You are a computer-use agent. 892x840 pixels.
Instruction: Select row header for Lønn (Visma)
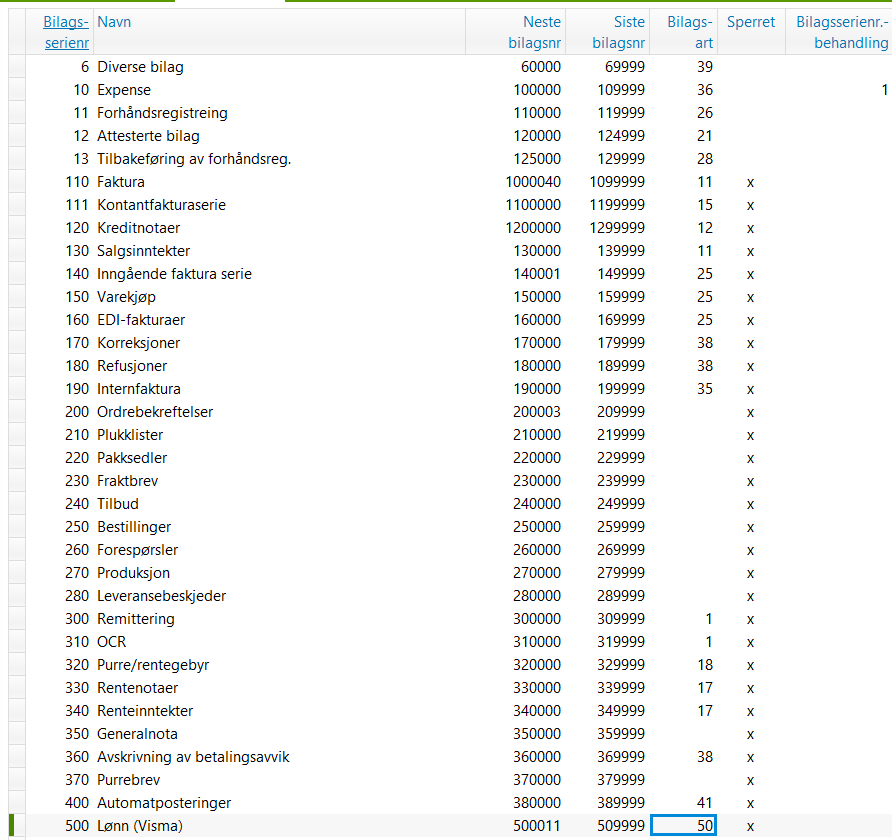pyautogui.click(x=17, y=826)
